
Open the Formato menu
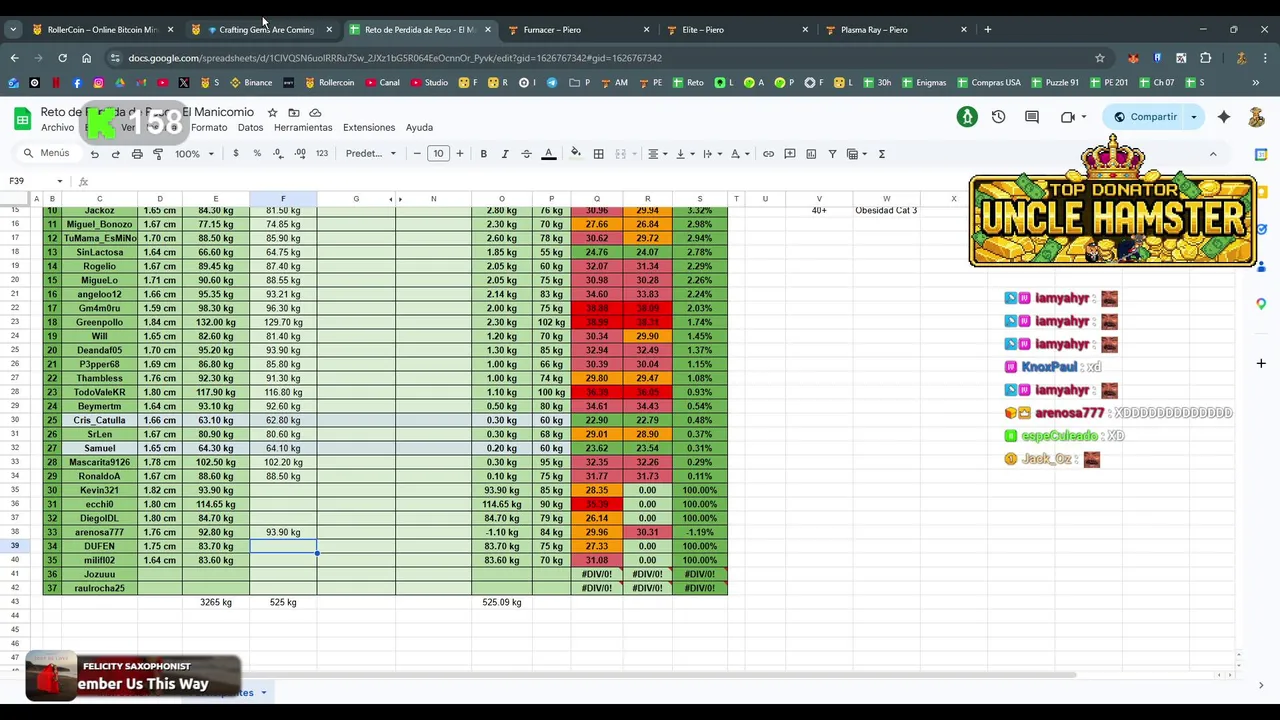coord(209,128)
